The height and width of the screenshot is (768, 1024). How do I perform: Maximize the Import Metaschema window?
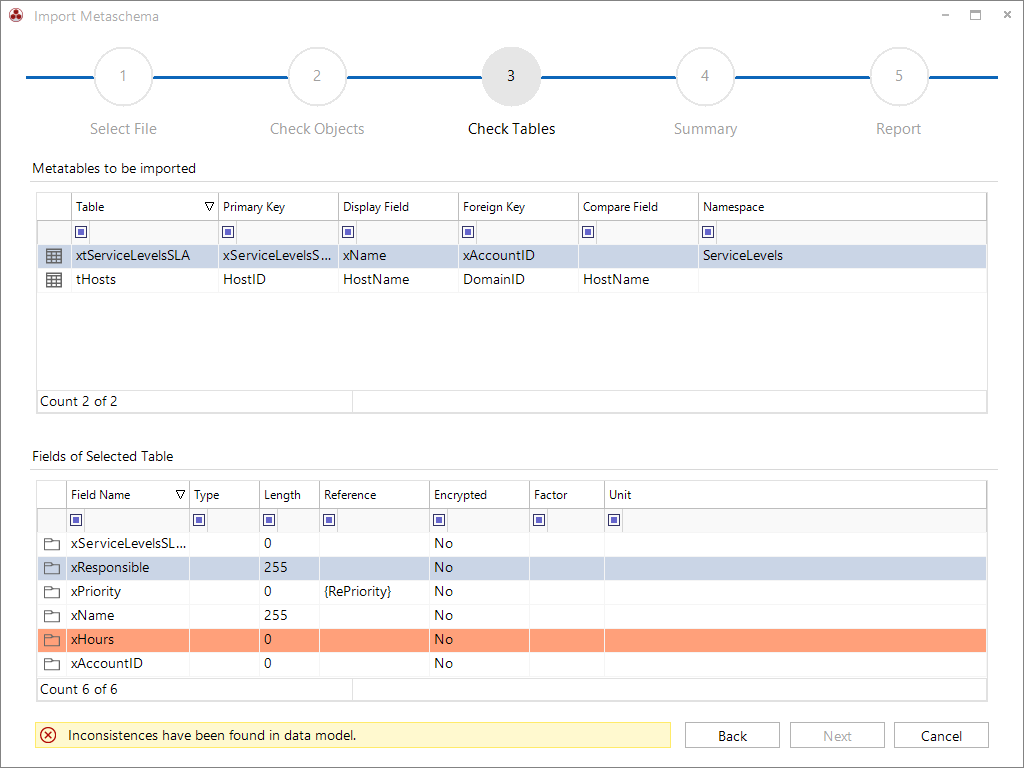pos(976,15)
